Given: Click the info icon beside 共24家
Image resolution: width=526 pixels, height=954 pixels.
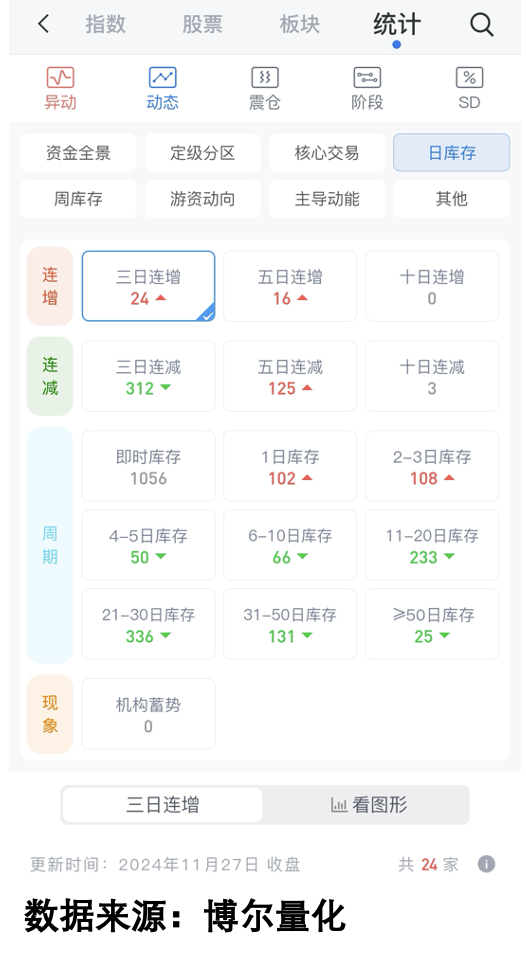Looking at the screenshot, I should tap(486, 864).
